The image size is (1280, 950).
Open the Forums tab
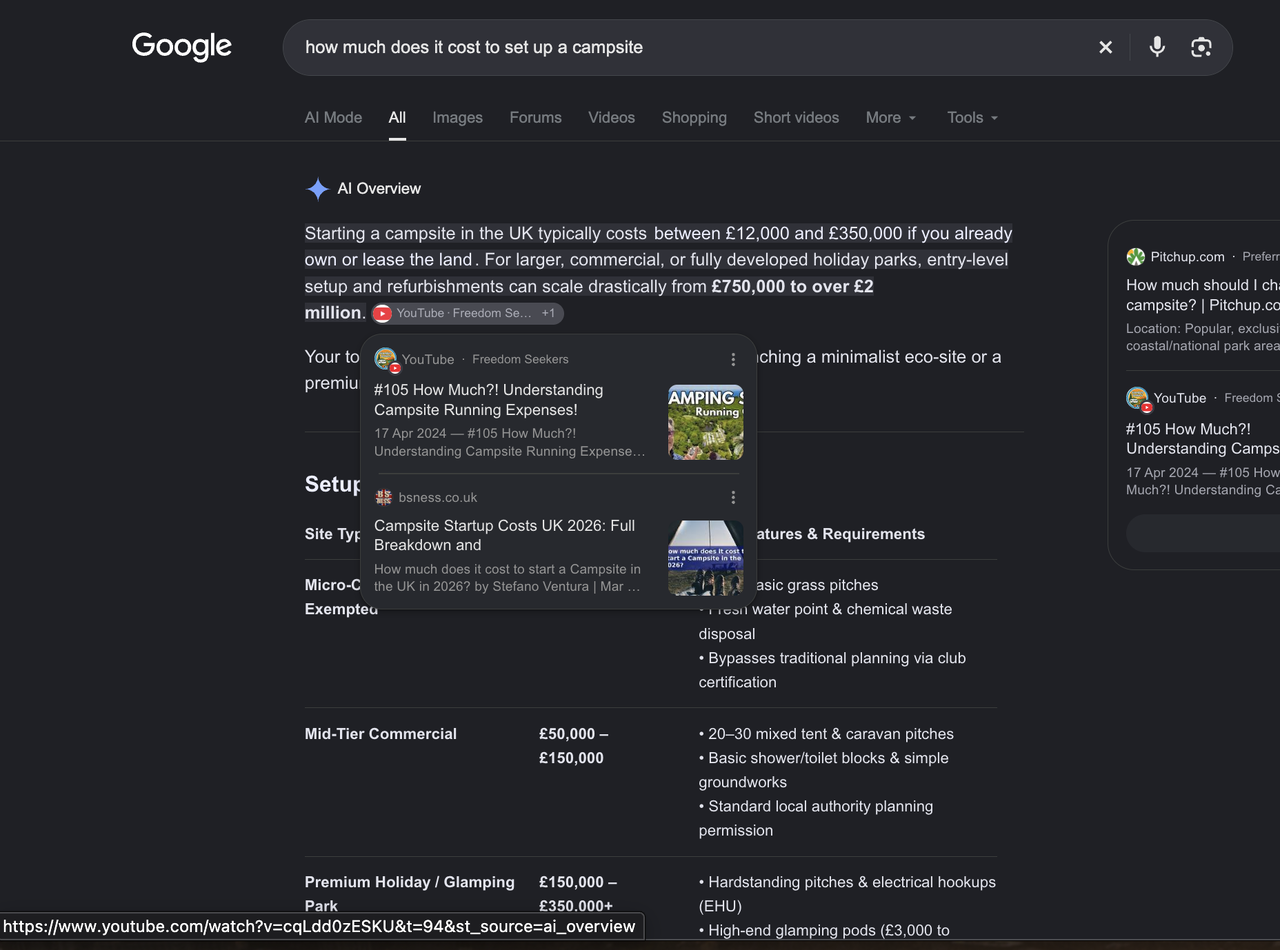click(535, 117)
